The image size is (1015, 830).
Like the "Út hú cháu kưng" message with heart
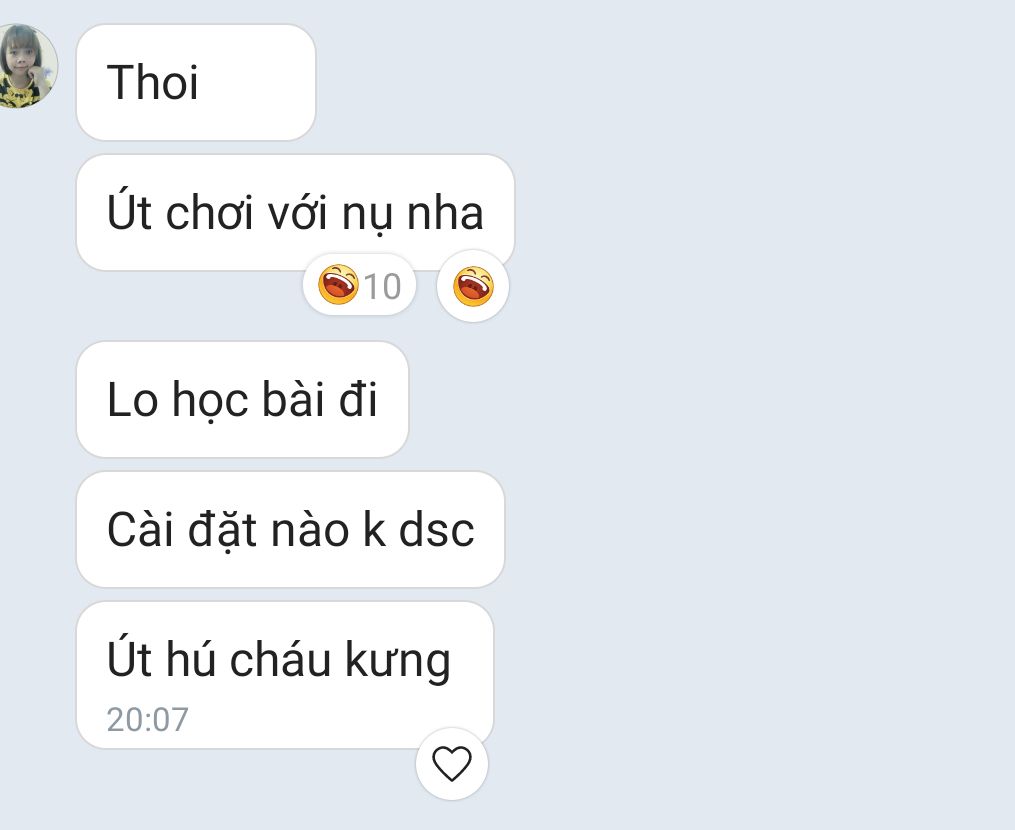[x=452, y=763]
